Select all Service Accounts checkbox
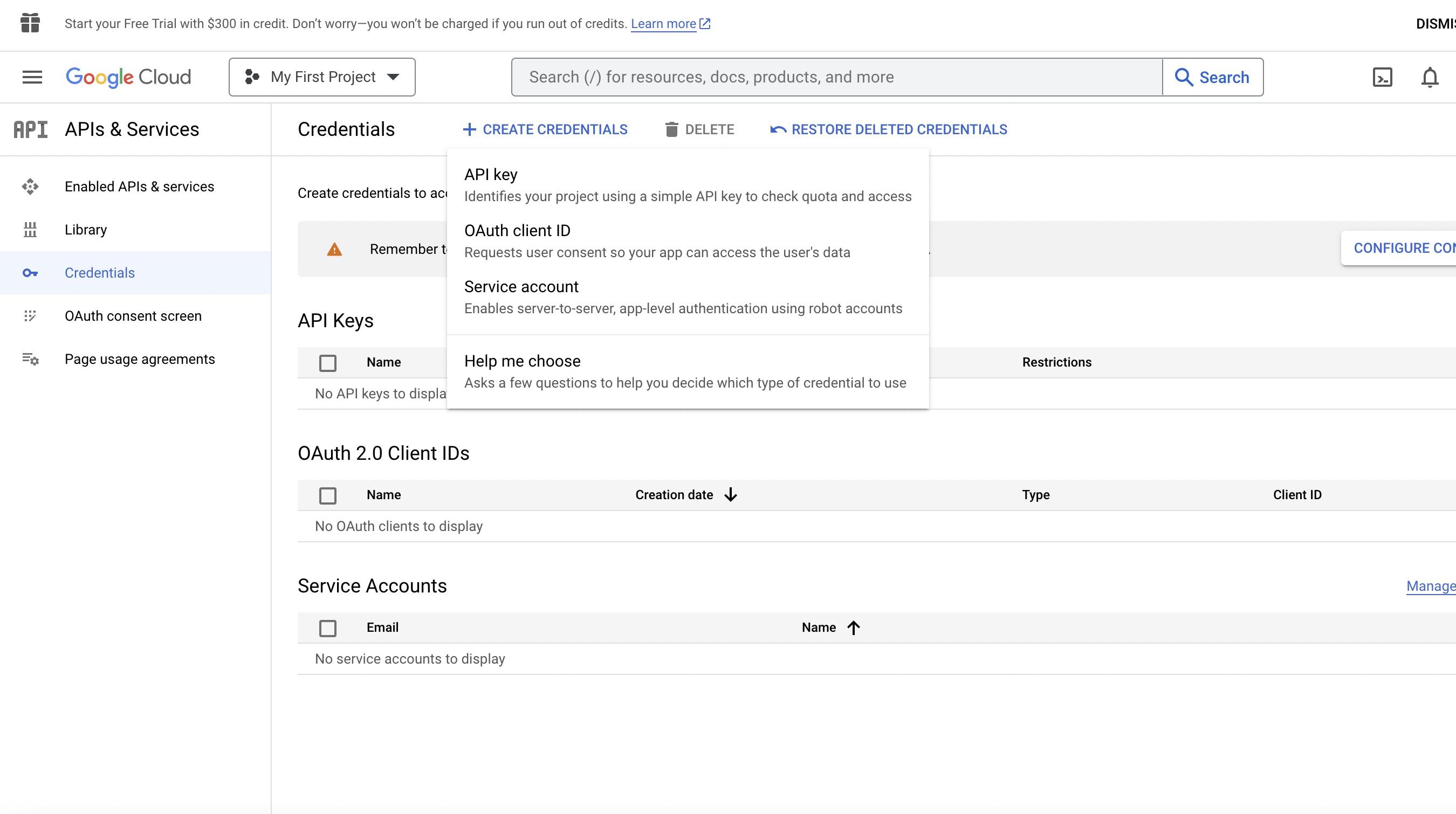Image resolution: width=1456 pixels, height=814 pixels. (x=328, y=628)
